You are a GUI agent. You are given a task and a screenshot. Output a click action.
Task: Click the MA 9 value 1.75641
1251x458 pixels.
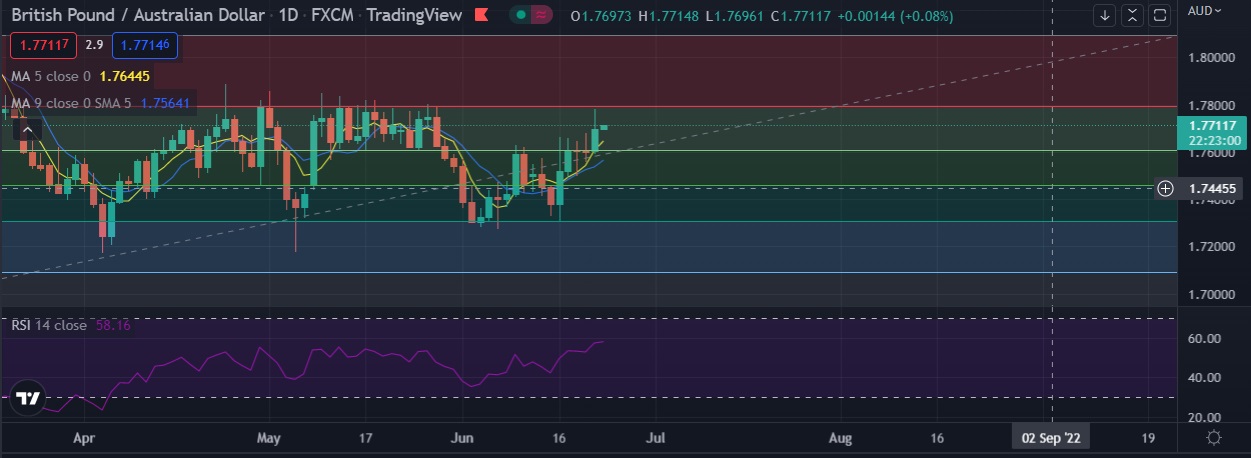(x=166, y=103)
